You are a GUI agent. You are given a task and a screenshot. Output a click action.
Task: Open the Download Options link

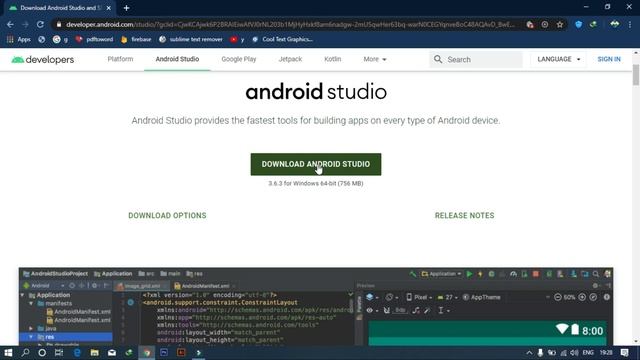(167, 216)
